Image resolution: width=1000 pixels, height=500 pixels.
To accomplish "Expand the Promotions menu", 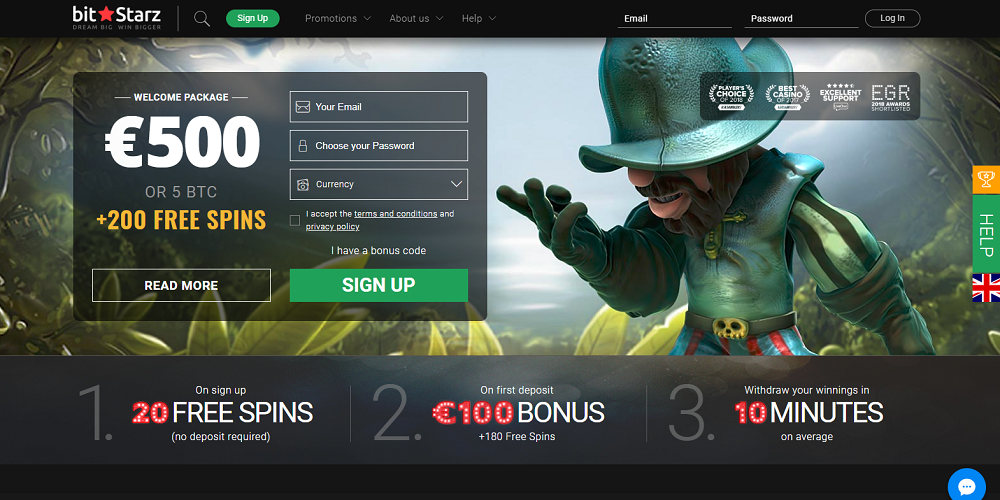I will tap(338, 18).
